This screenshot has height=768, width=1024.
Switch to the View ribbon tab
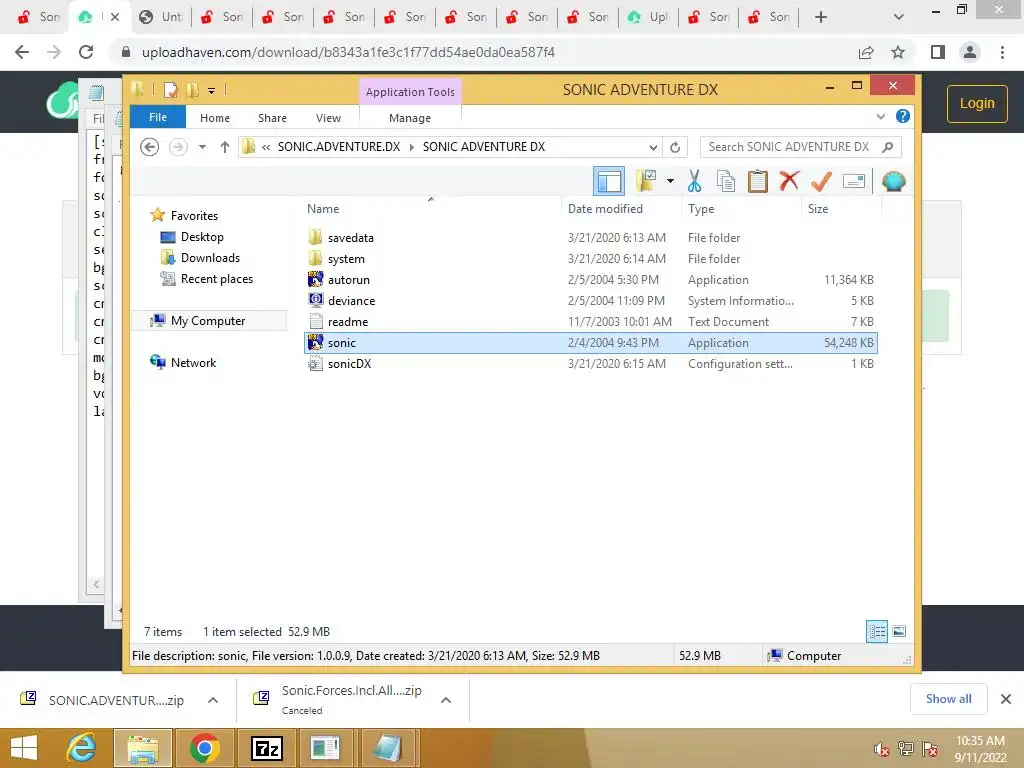(328, 118)
